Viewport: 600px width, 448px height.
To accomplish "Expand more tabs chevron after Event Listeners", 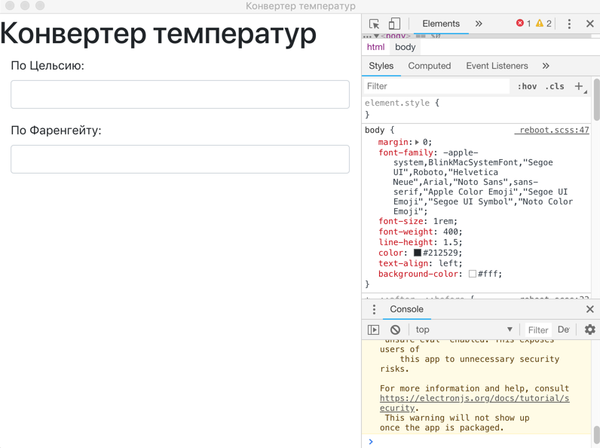I will pyautogui.click(x=545, y=66).
